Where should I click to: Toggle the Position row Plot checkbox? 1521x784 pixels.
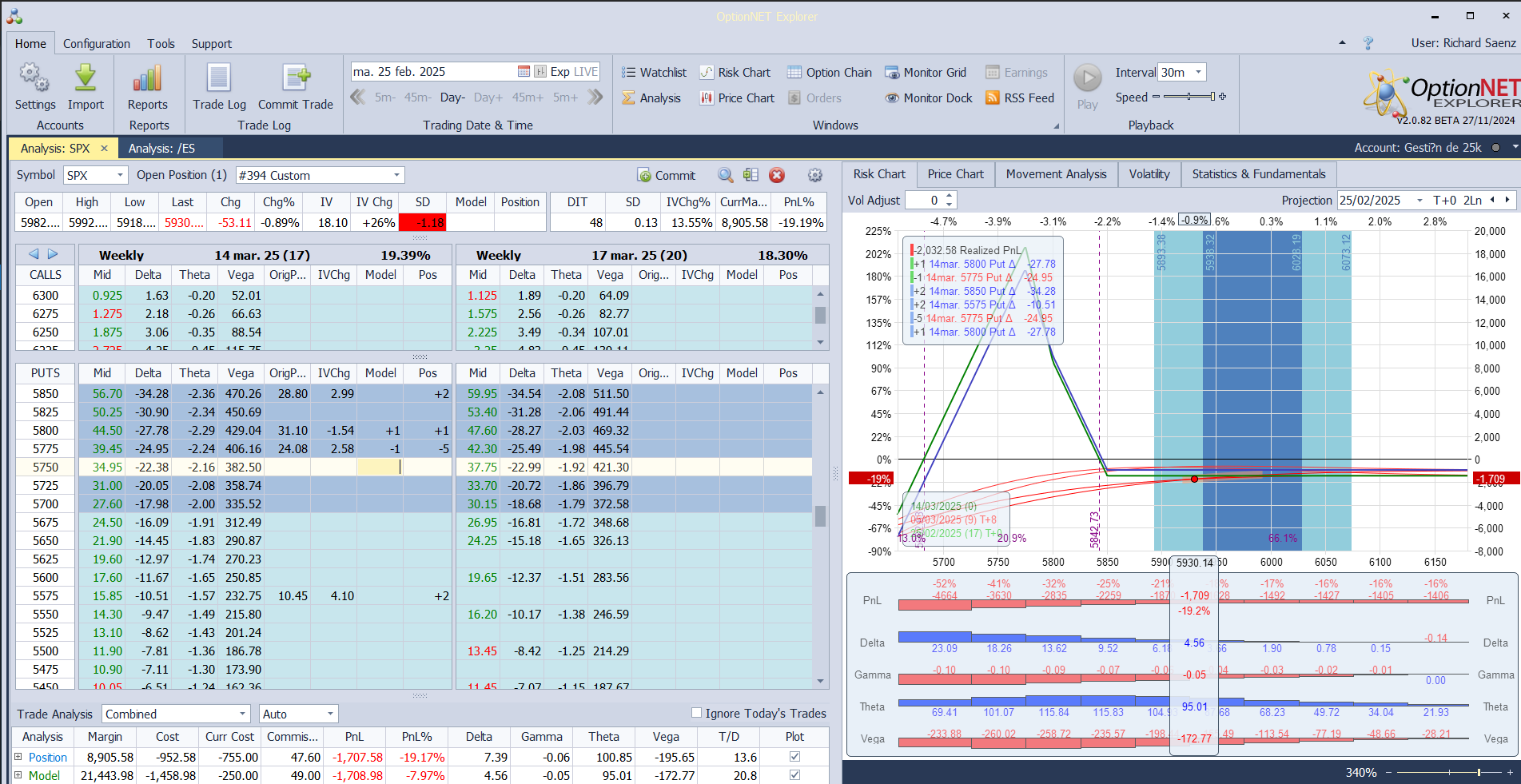[x=794, y=757]
